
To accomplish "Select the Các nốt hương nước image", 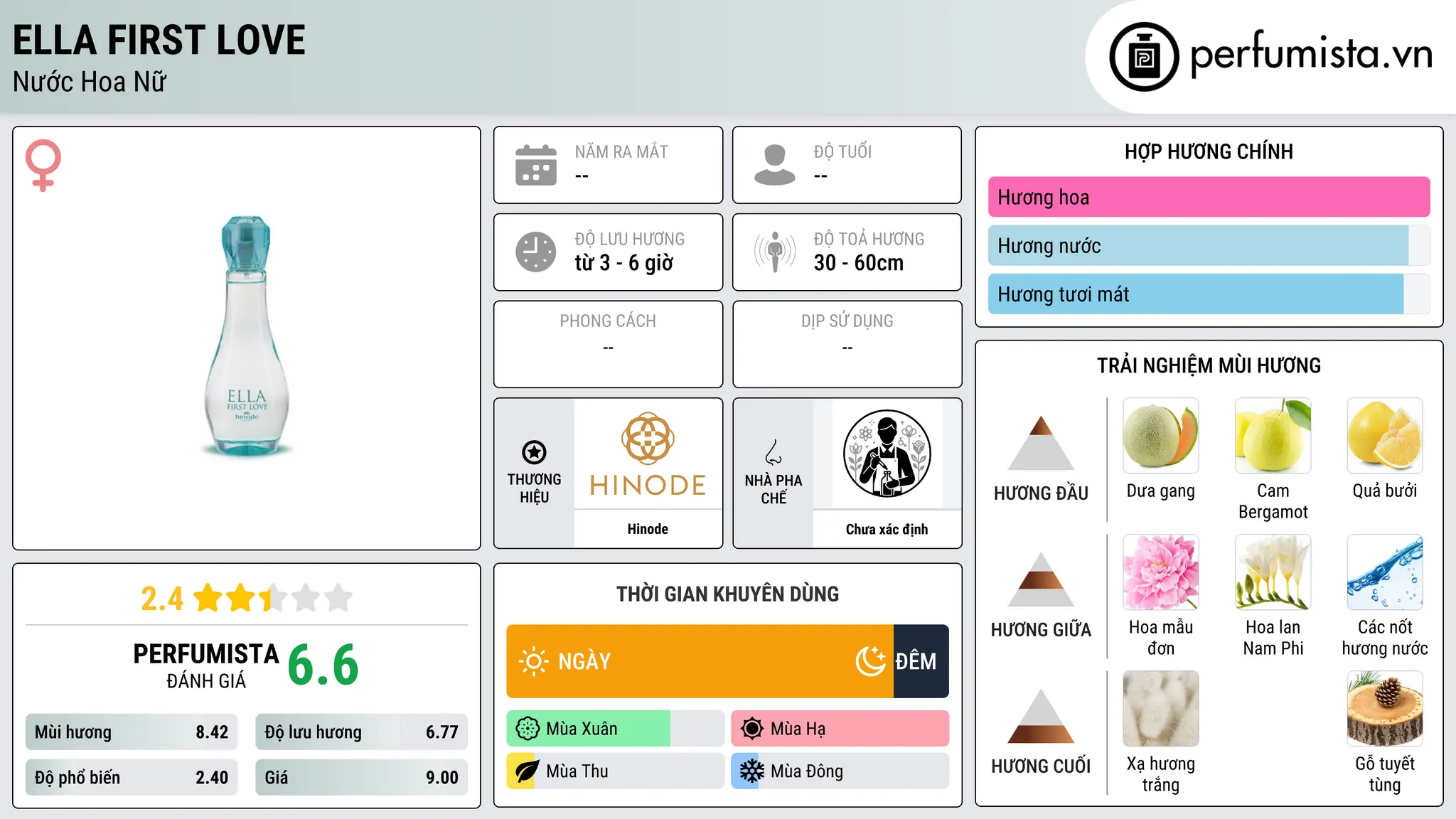I will 1385,572.
